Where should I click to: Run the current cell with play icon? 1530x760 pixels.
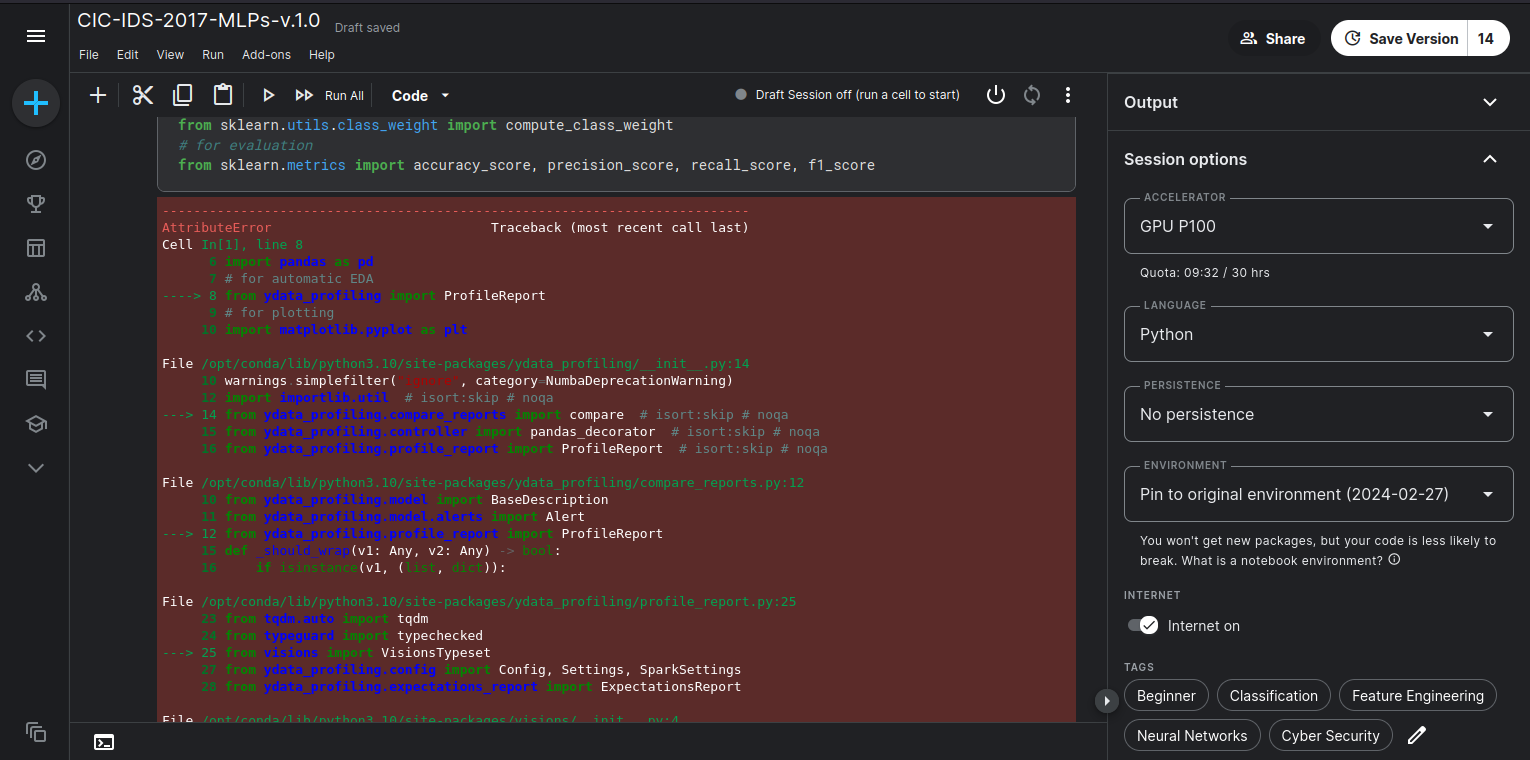pos(268,95)
